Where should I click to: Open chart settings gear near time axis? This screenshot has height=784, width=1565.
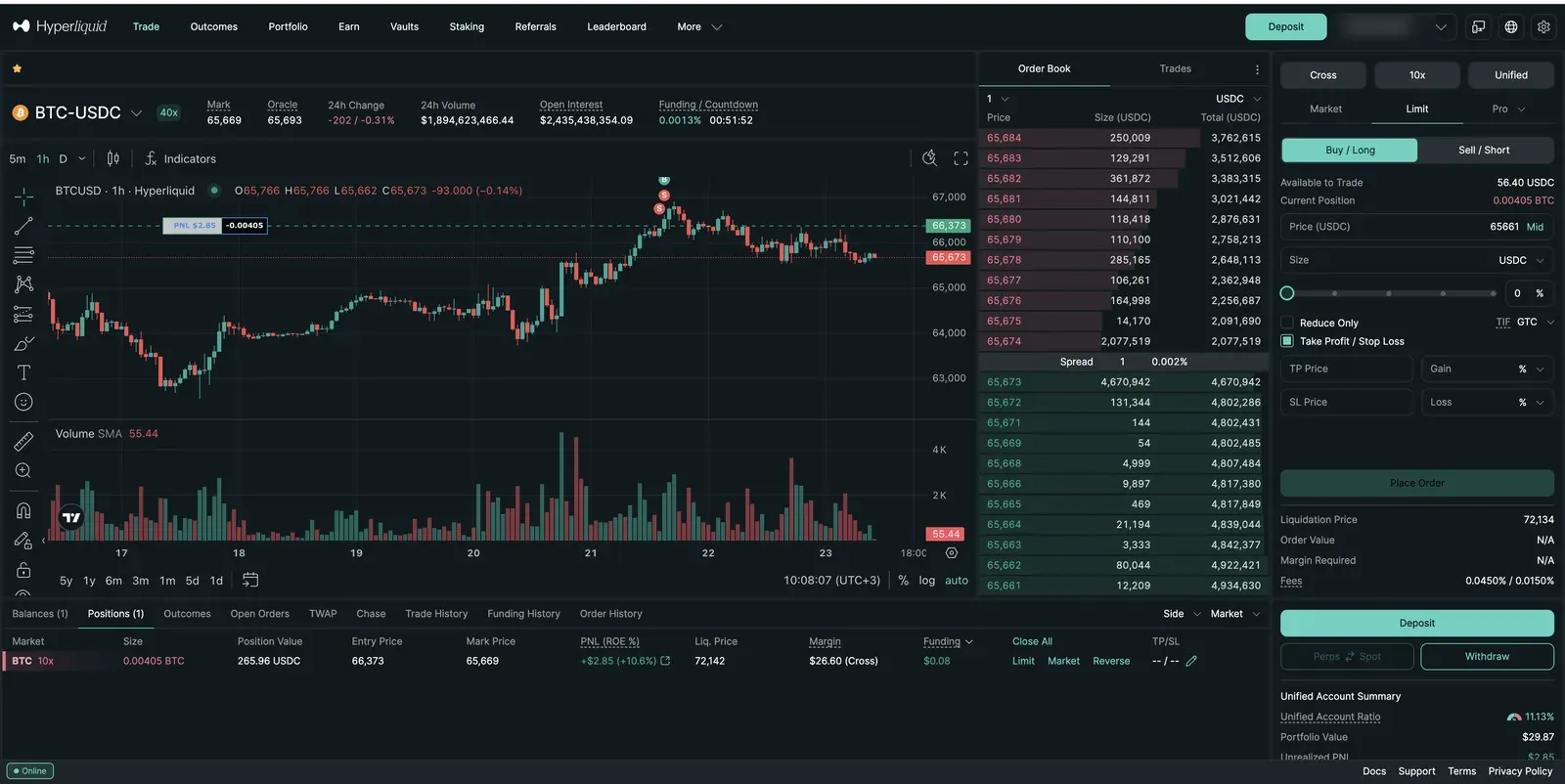point(951,553)
